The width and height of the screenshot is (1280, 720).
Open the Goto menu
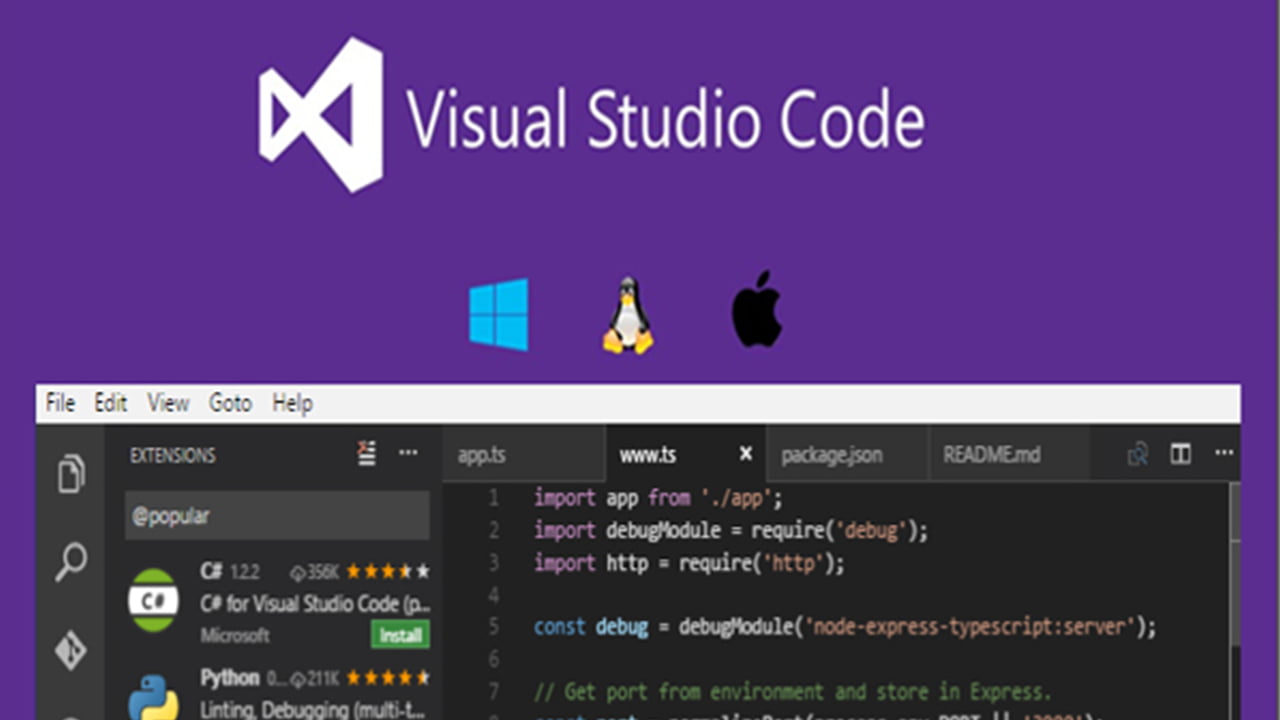tap(230, 403)
